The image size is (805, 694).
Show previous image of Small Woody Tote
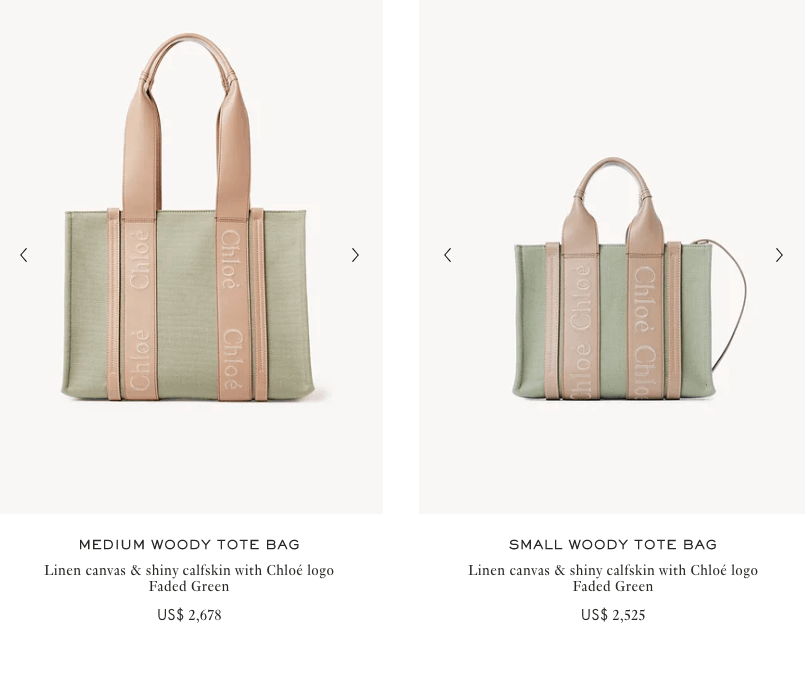coord(448,255)
